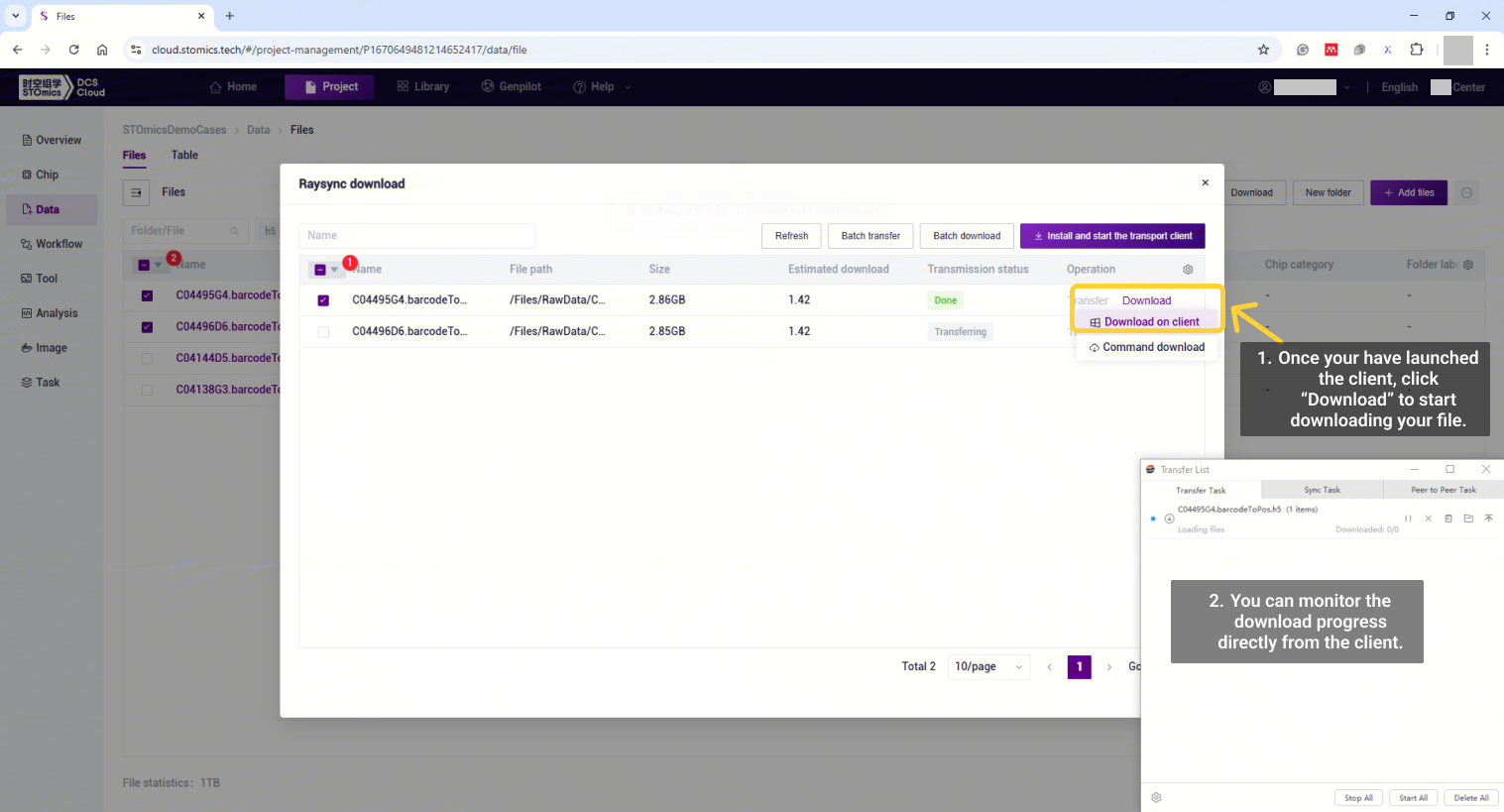Bookmark this page with star icon
The width and height of the screenshot is (1504, 812).
pos(1263,50)
